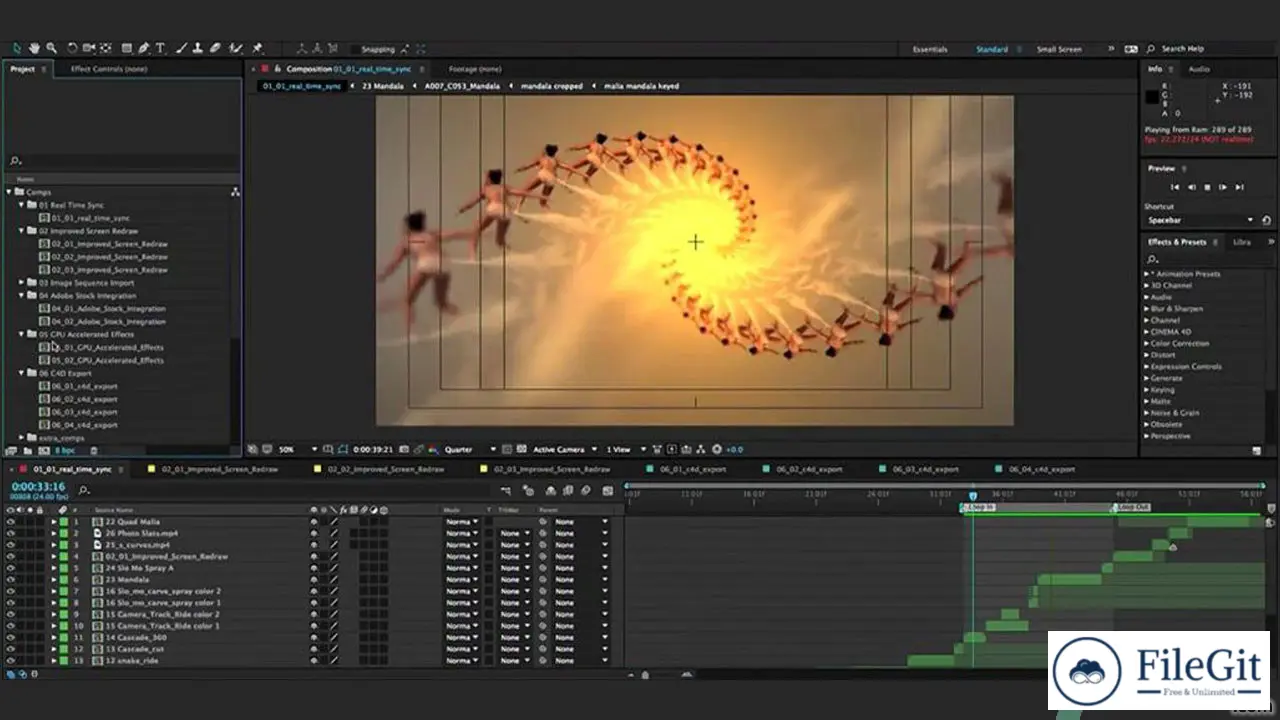Click new folder icon in Project panel
Screen dimensions: 1280x720
coord(27,451)
